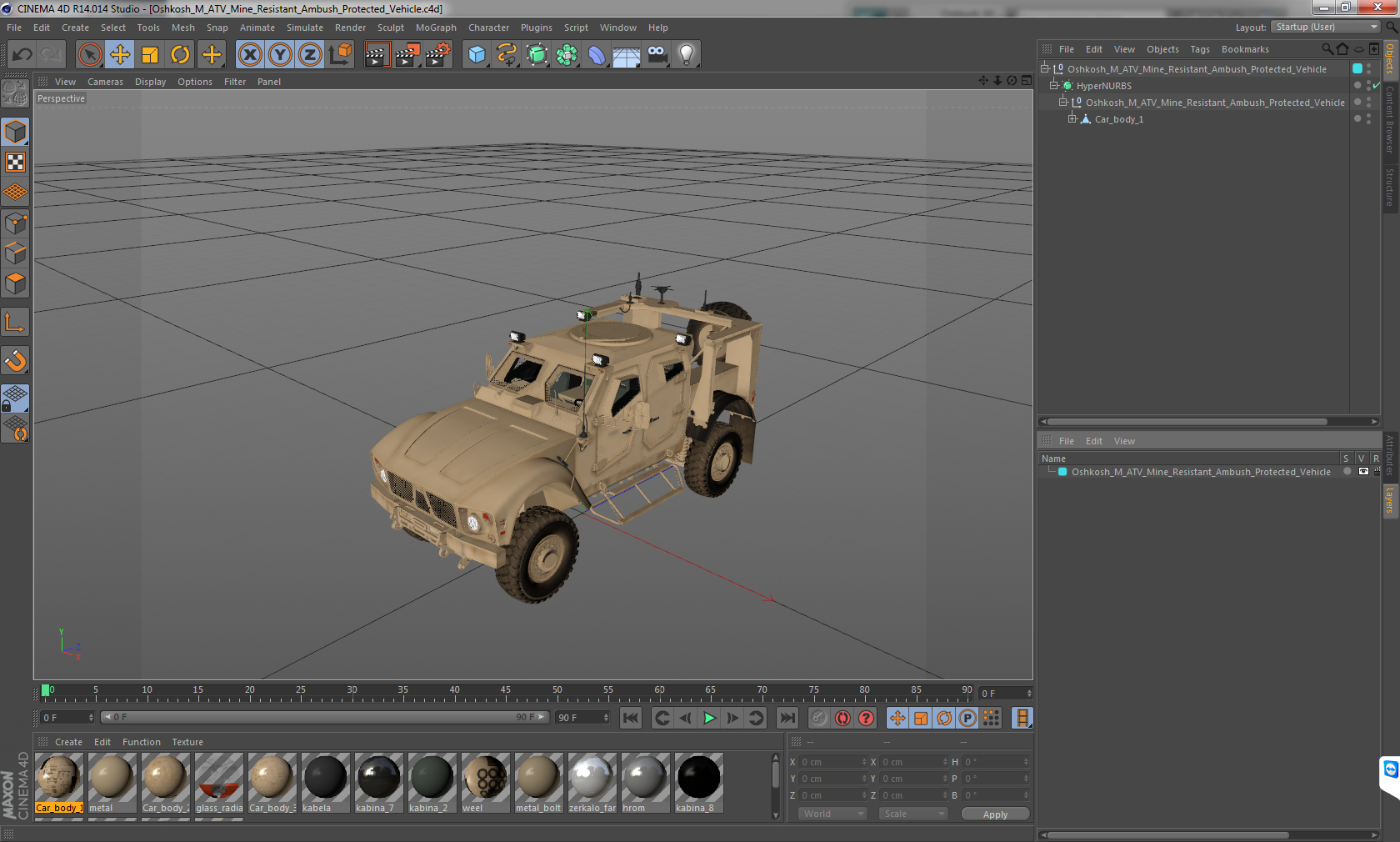Image resolution: width=1400 pixels, height=842 pixels.
Task: Activate the Rotate tool
Action: [x=180, y=55]
